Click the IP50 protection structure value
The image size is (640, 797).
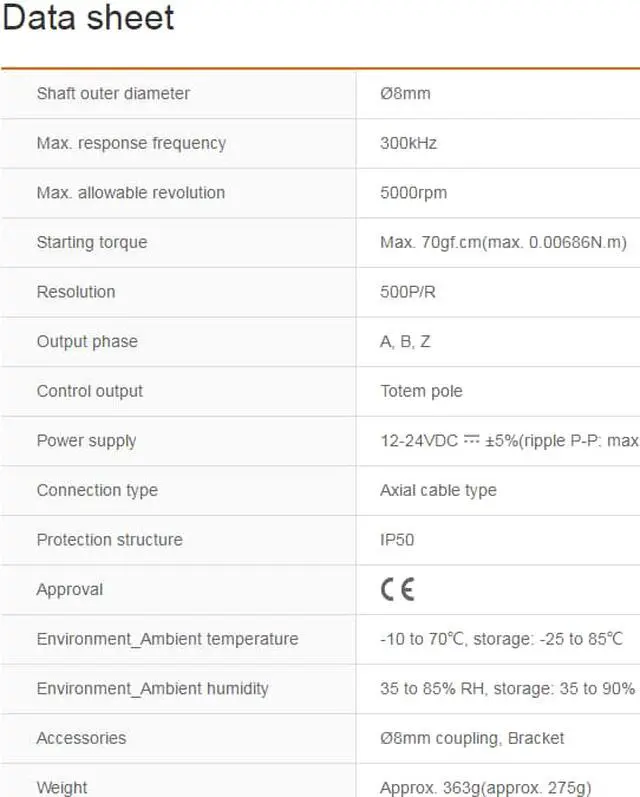click(x=397, y=540)
